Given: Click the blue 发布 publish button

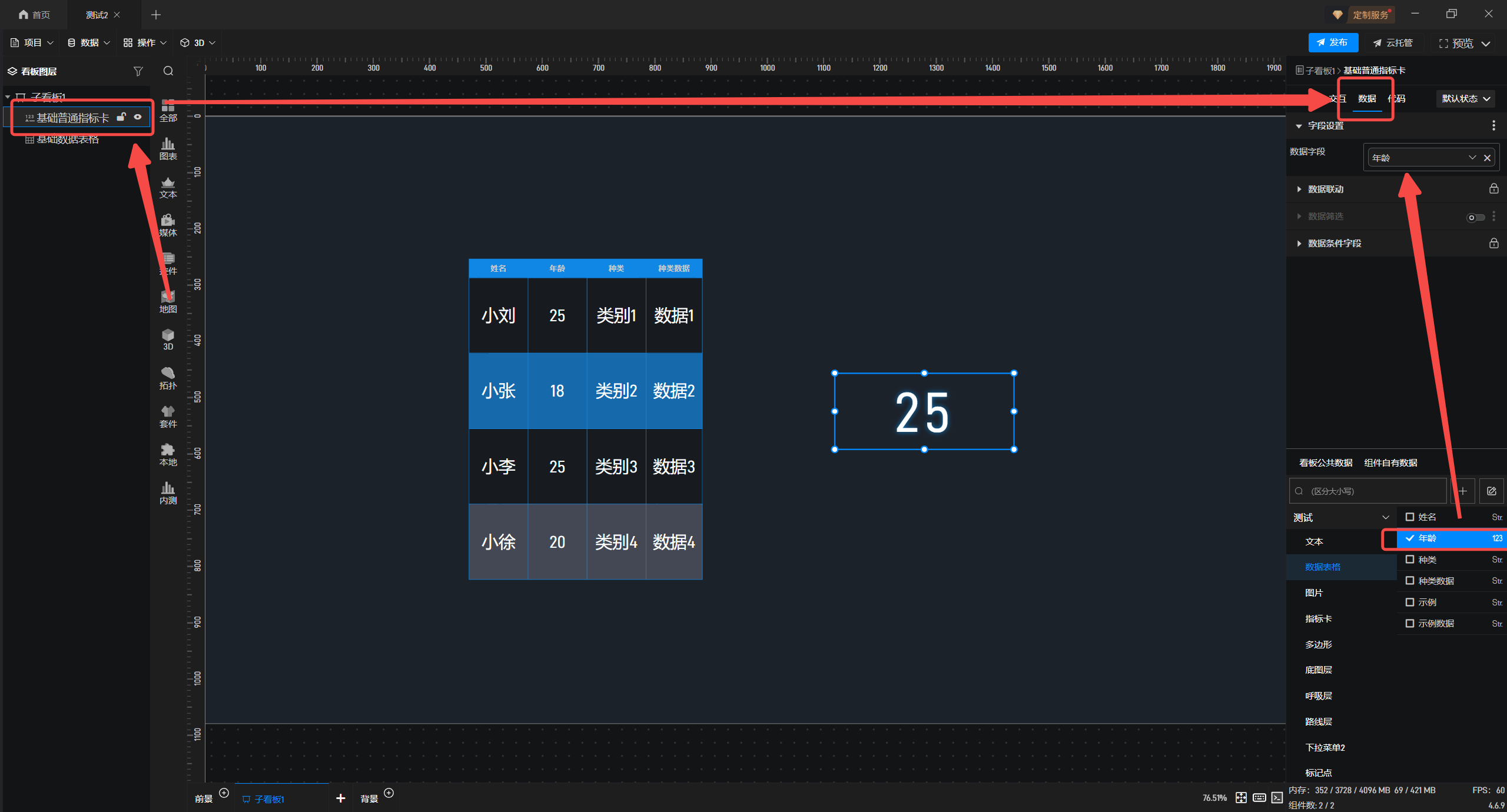Looking at the screenshot, I should pos(1333,42).
